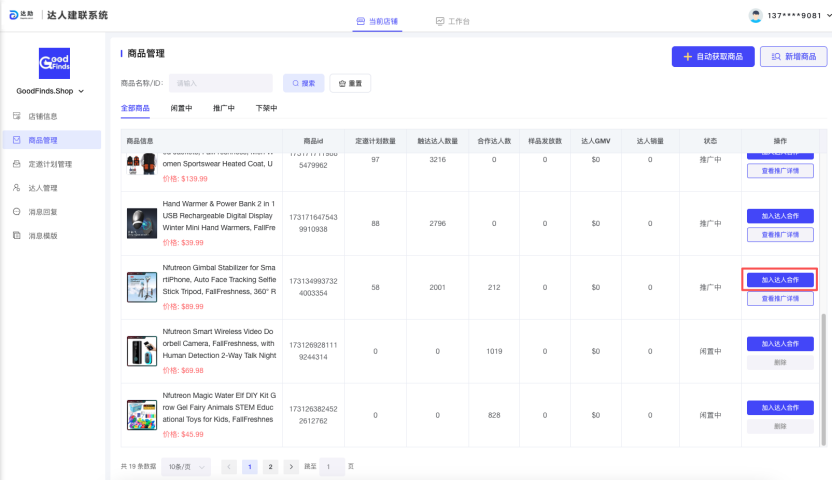The height and width of the screenshot is (480, 832).
Task: Switch to the 工作台 tab
Action: tap(453, 21)
